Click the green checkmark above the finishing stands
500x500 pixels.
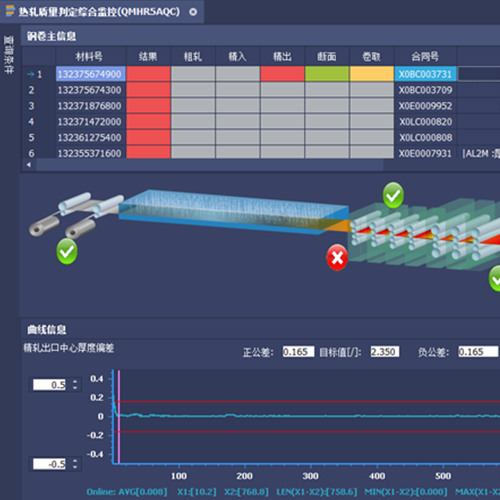coord(393,195)
